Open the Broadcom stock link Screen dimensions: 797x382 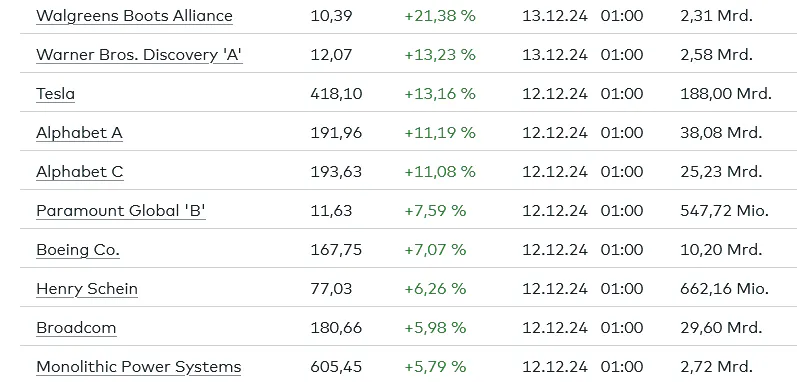click(x=76, y=328)
